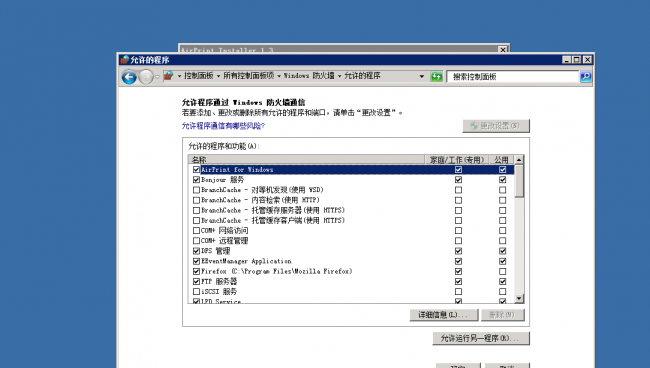Select 允许的程序 breadcrumb
Viewport: 650px width, 368px height.
362,76
